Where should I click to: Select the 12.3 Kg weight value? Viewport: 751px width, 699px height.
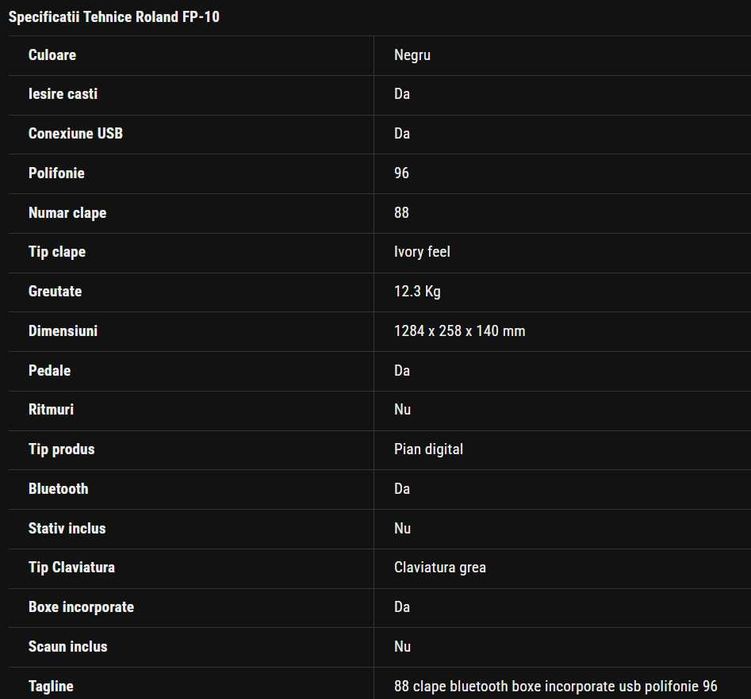417,291
